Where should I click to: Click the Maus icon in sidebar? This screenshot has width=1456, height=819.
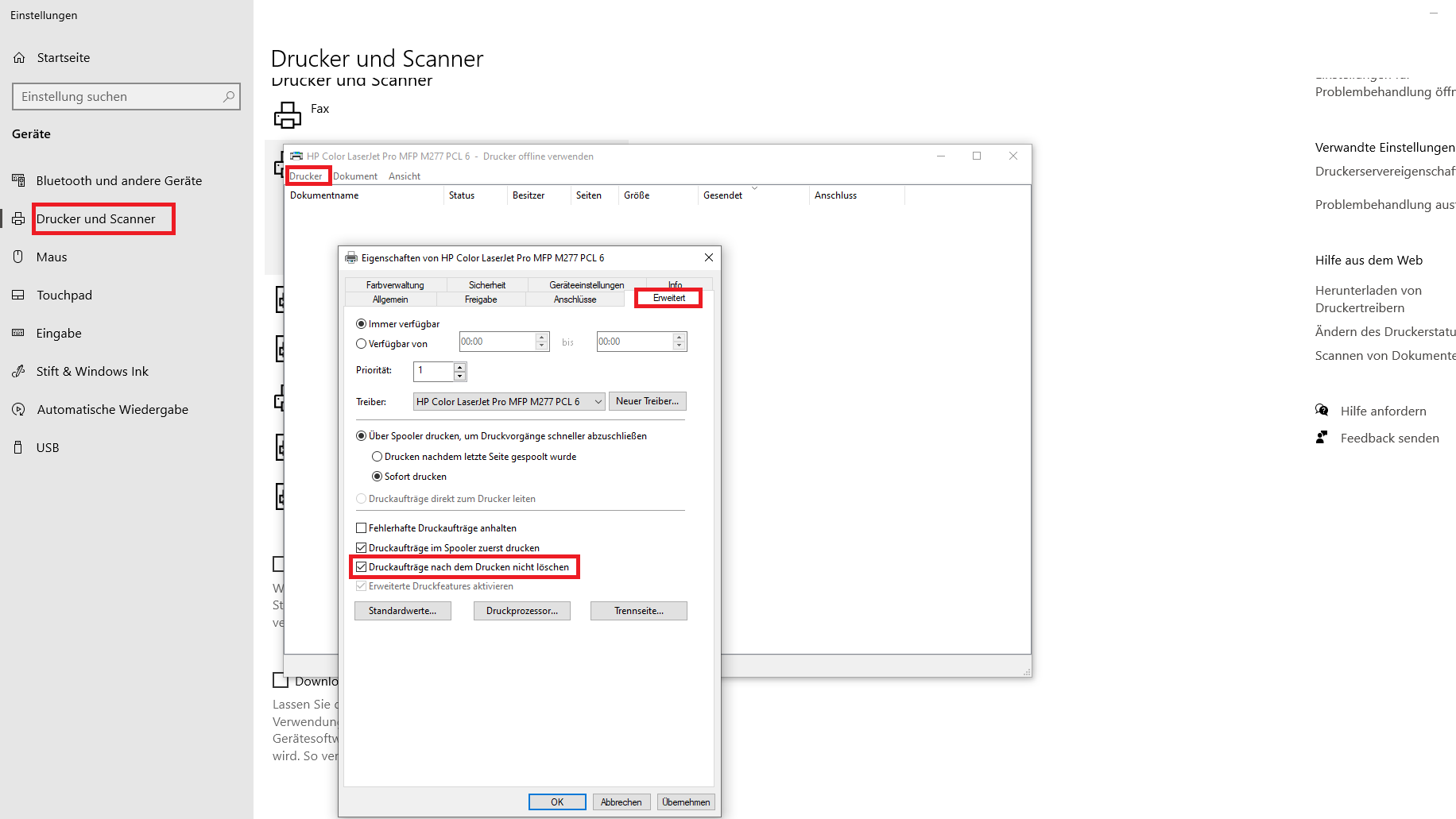[x=18, y=257]
